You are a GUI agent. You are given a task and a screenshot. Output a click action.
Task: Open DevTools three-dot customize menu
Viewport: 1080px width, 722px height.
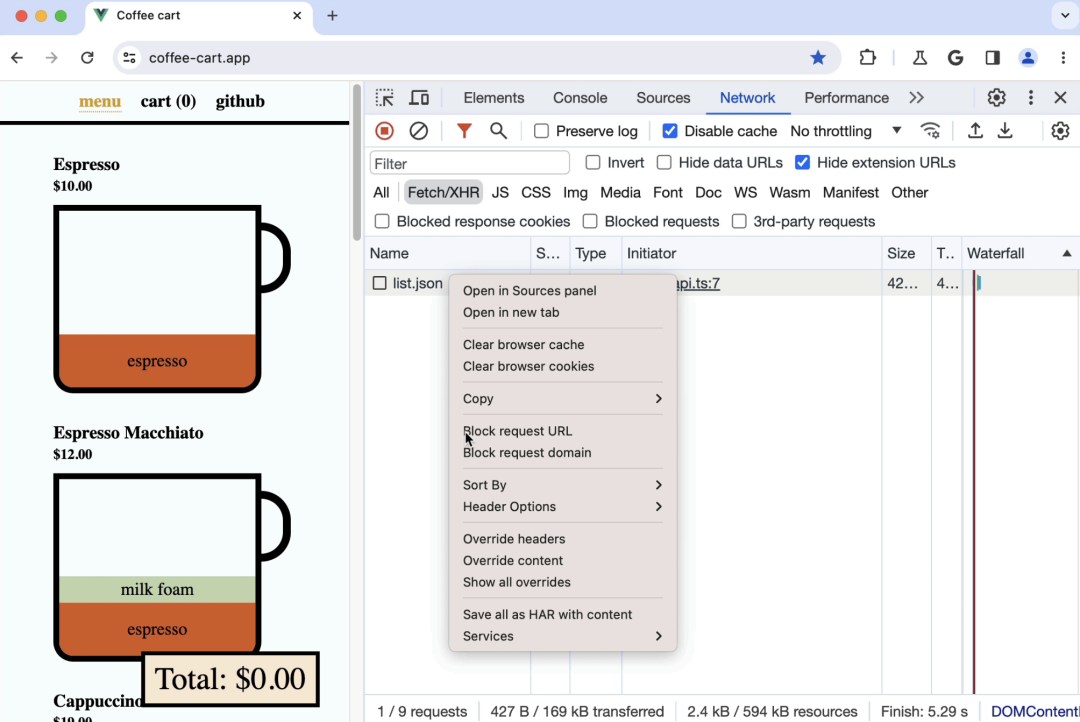click(1030, 98)
